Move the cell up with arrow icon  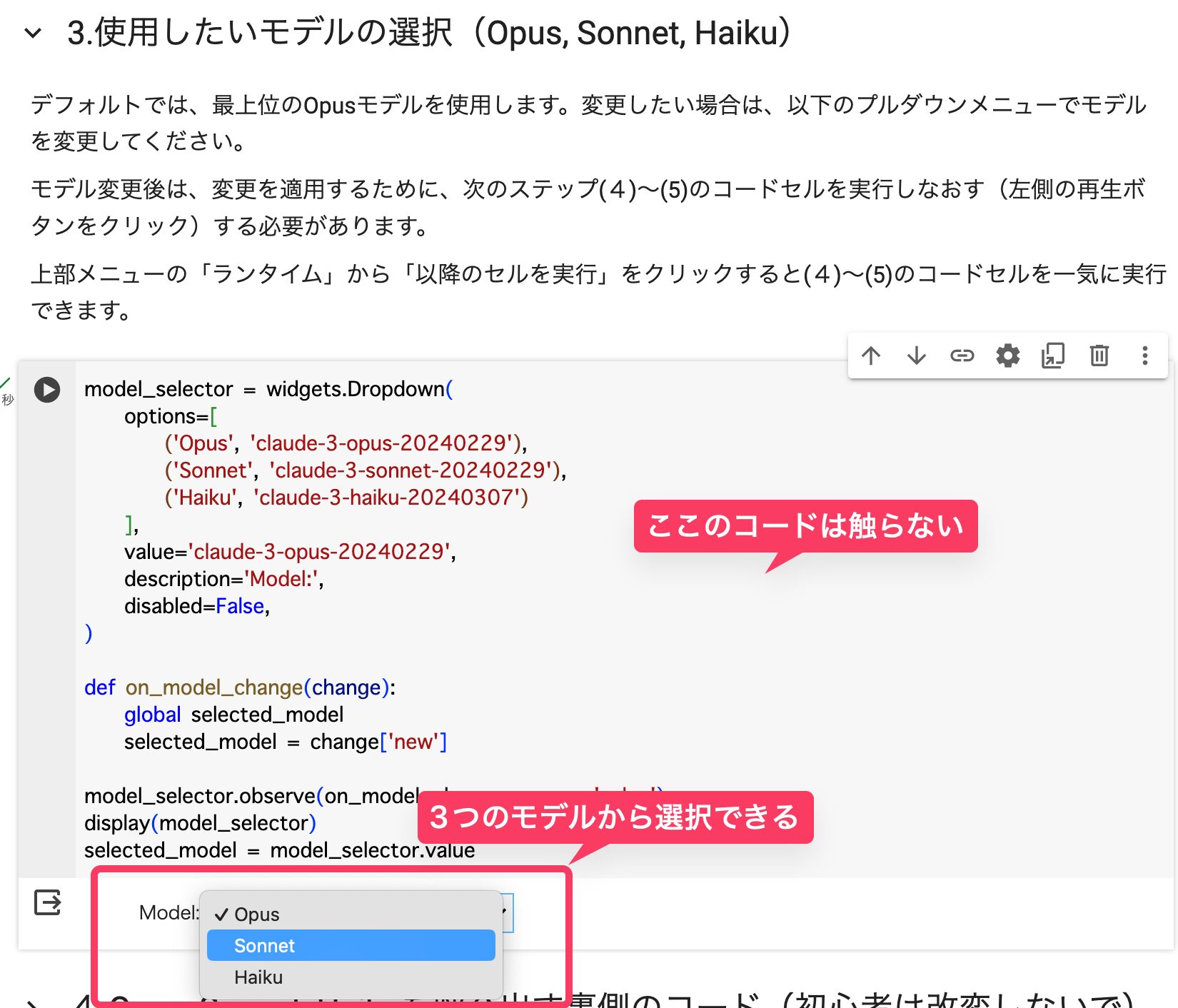(x=870, y=356)
